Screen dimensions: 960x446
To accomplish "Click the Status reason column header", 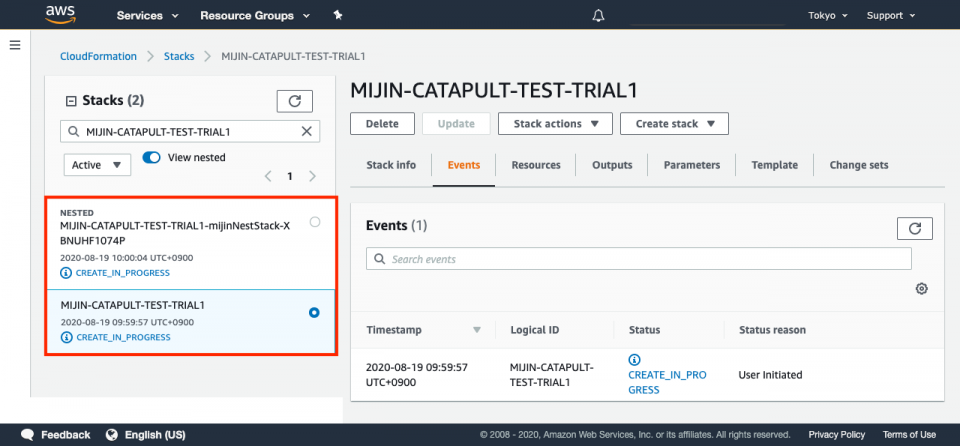I will [772, 330].
